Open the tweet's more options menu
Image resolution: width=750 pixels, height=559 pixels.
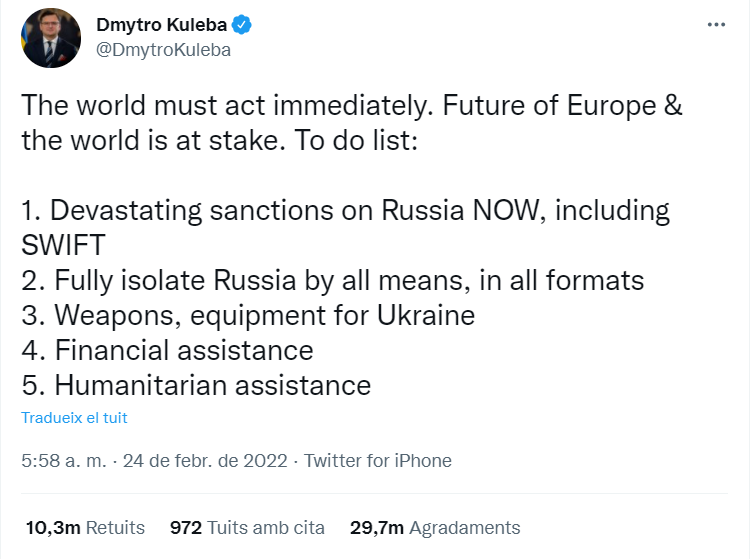coord(714,24)
